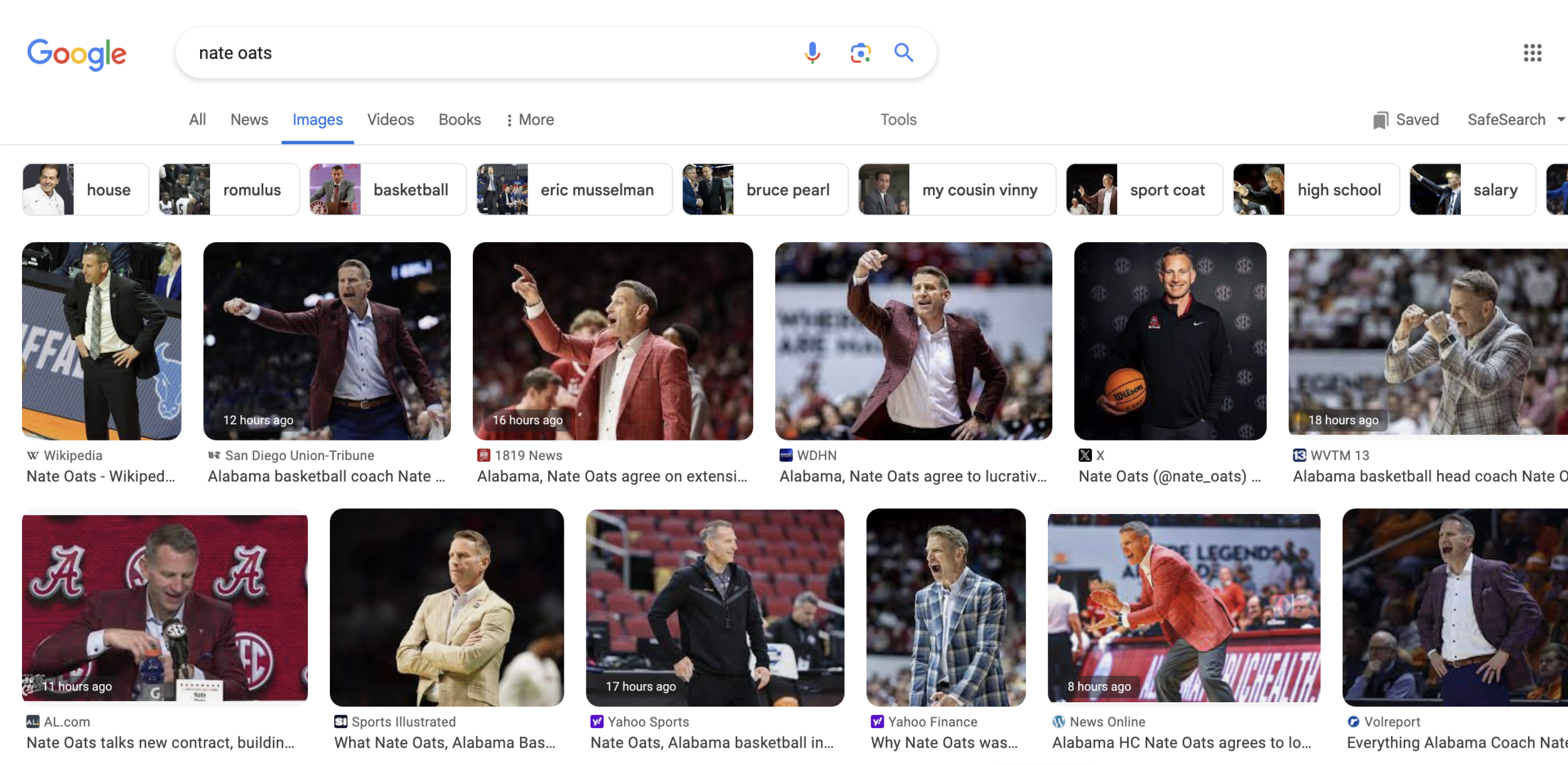
Task: Open the Tools filter options
Action: 898,120
